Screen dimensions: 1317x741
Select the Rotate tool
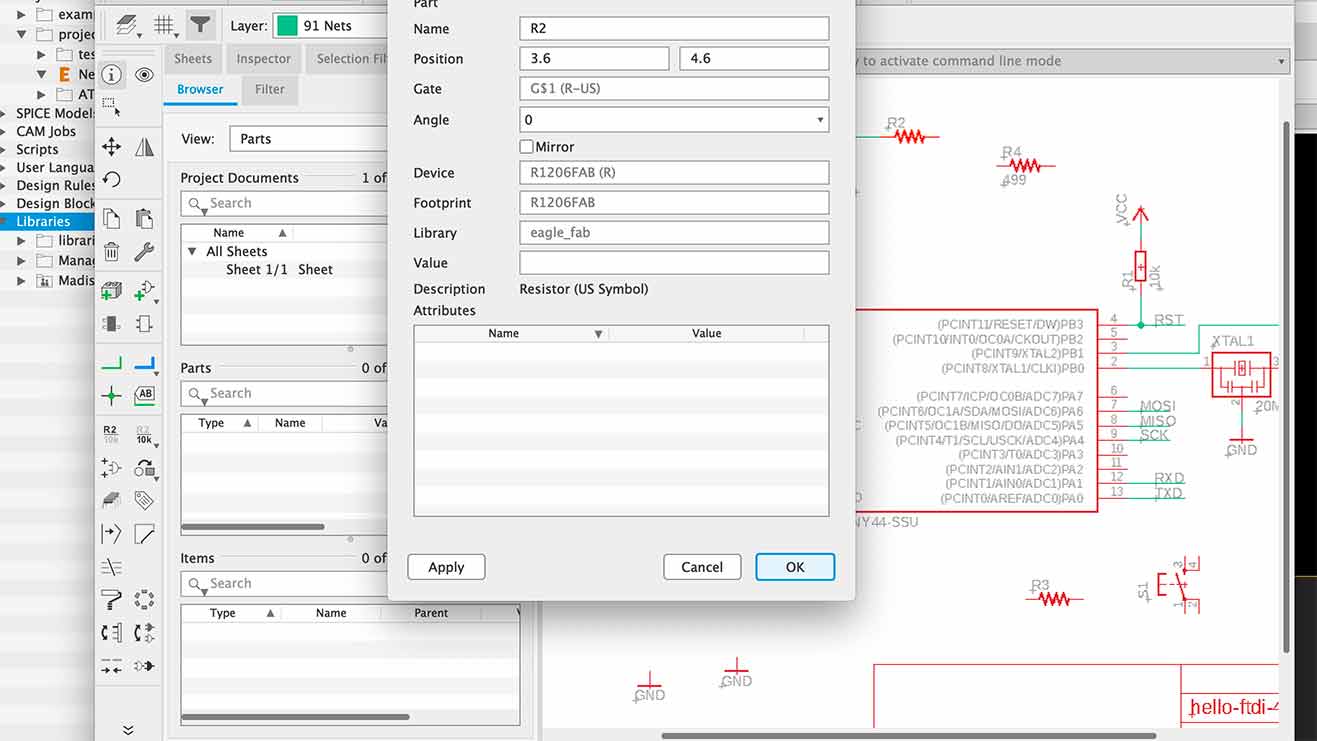pos(111,180)
